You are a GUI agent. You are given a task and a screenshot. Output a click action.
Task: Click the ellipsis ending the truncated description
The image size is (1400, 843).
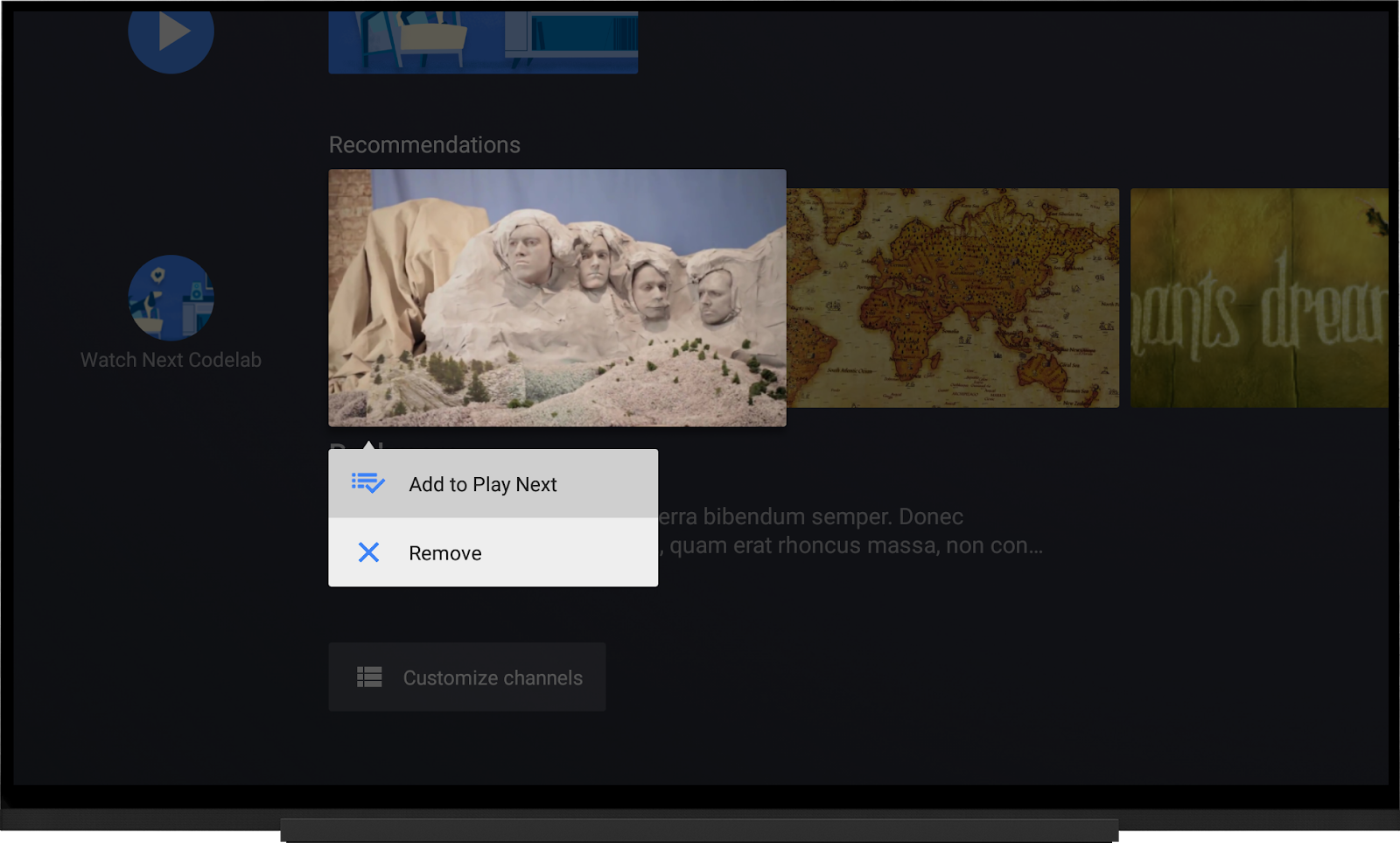(1035, 546)
